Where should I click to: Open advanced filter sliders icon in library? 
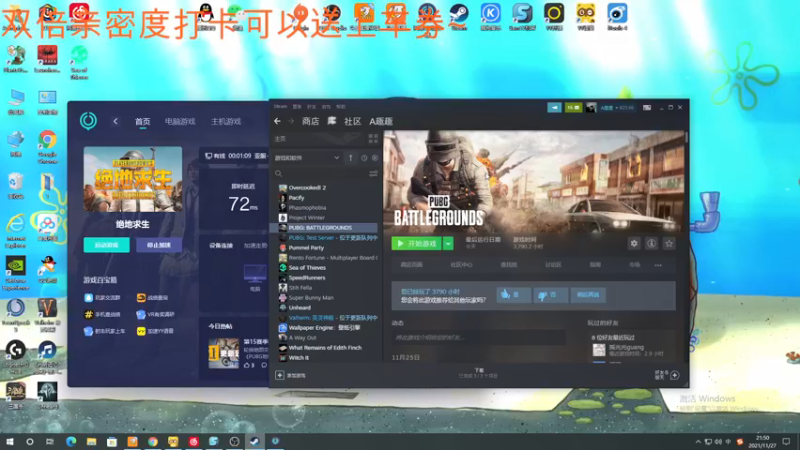coord(373,174)
